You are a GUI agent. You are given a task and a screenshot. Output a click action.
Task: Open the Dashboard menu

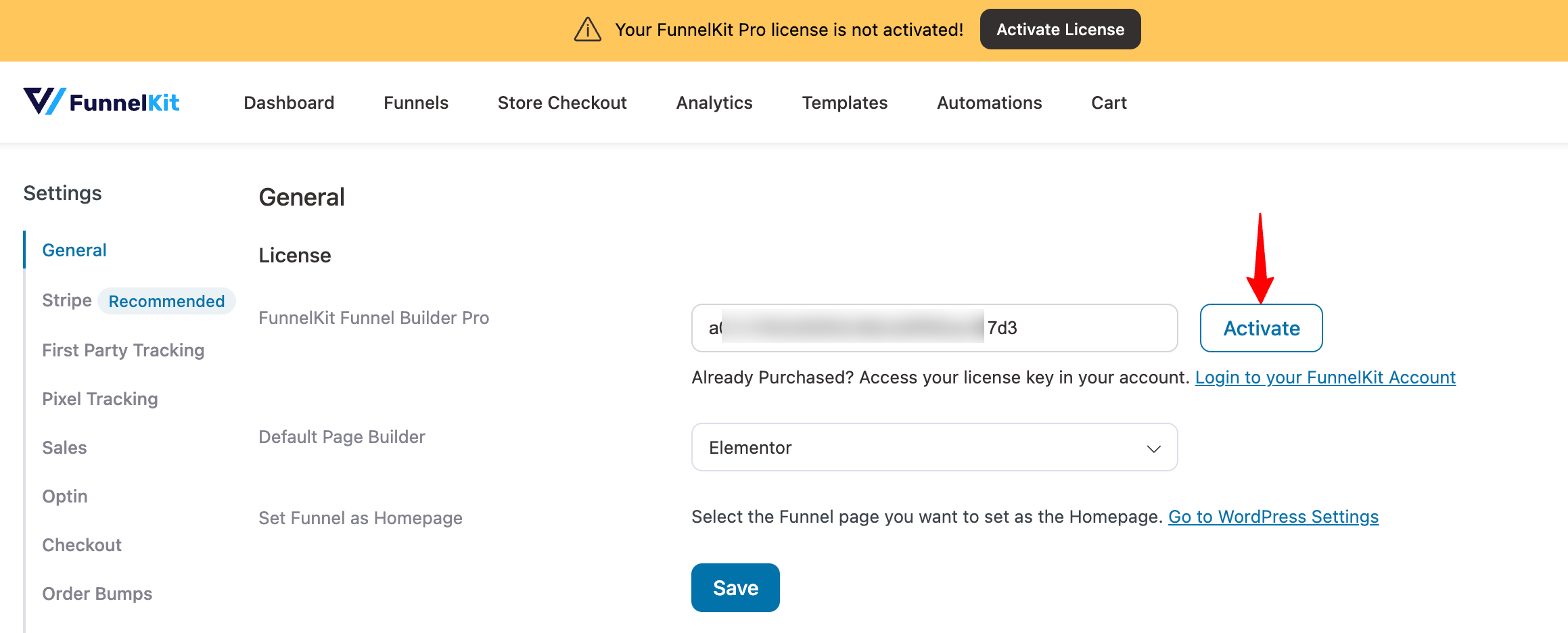click(289, 103)
